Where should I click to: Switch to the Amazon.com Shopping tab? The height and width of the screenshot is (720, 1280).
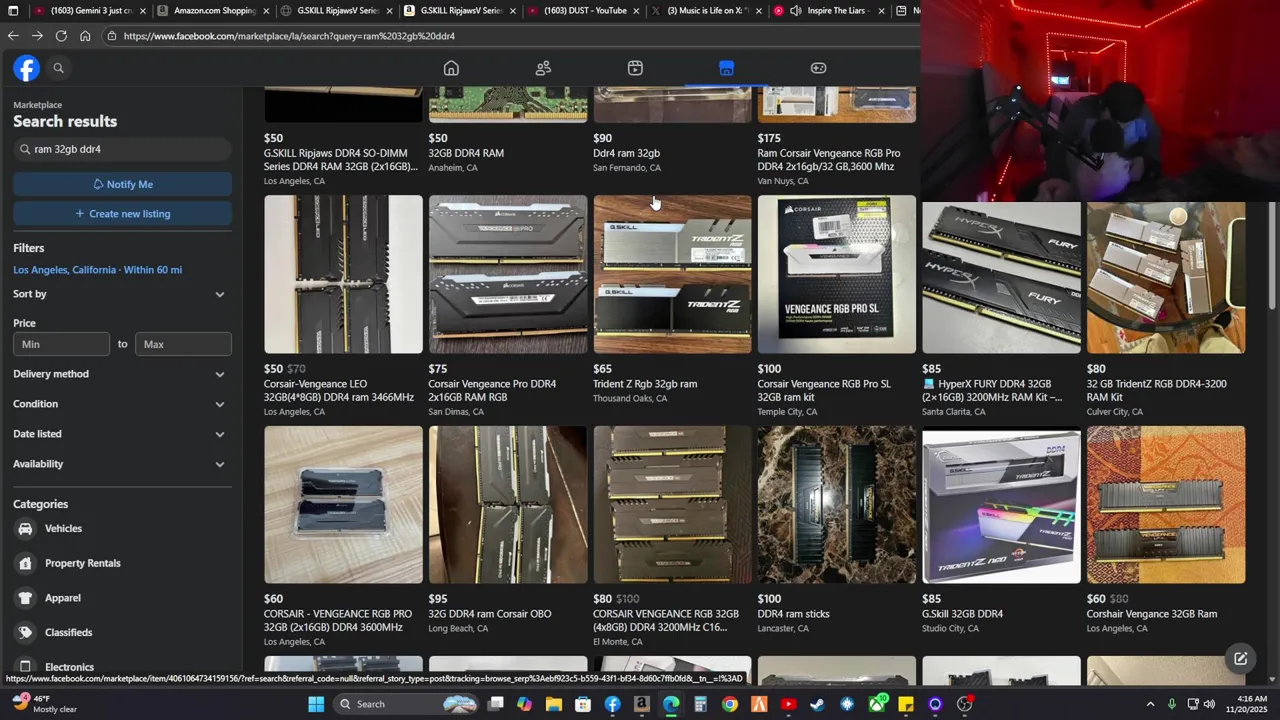pos(213,11)
